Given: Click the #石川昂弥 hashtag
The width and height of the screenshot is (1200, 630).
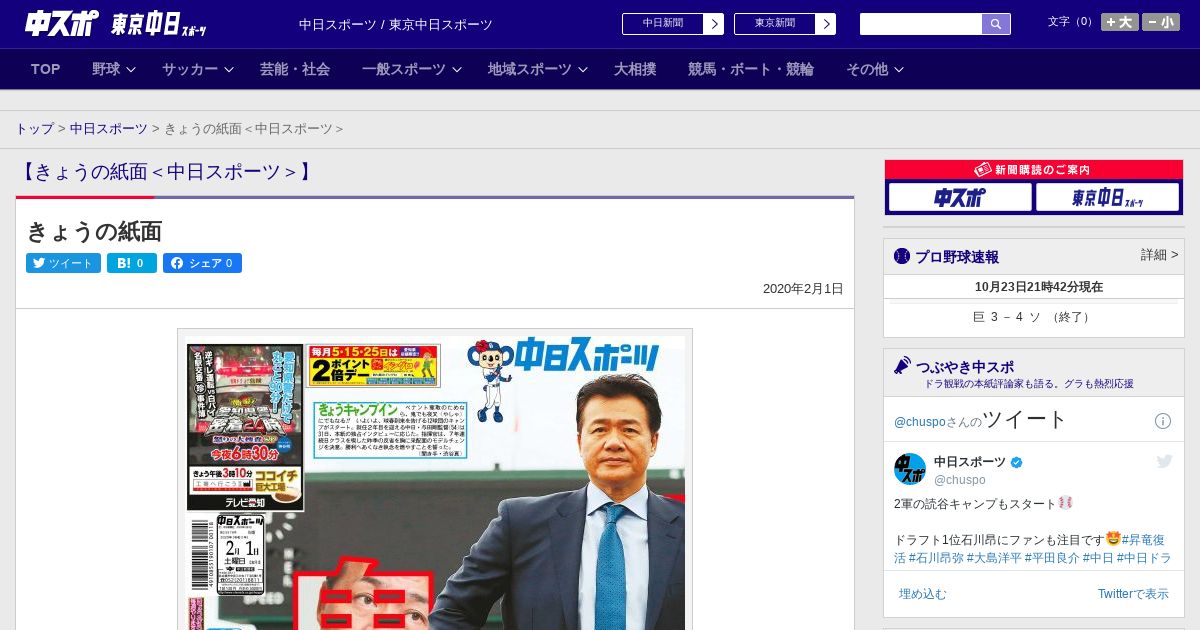Looking at the screenshot, I should tap(936, 558).
